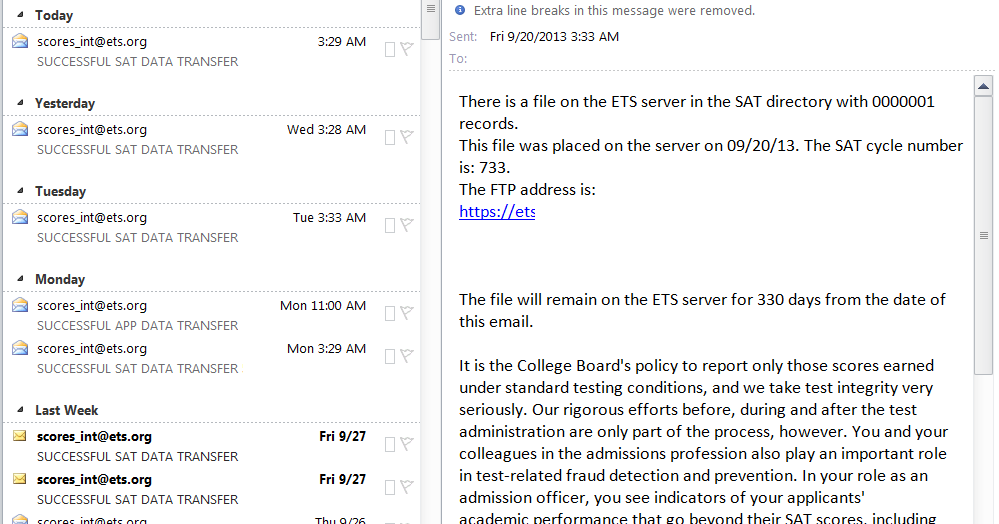Flag the Mon 11:00 AM APP transfer email
Viewport: 999px width, 524px height.
click(407, 313)
